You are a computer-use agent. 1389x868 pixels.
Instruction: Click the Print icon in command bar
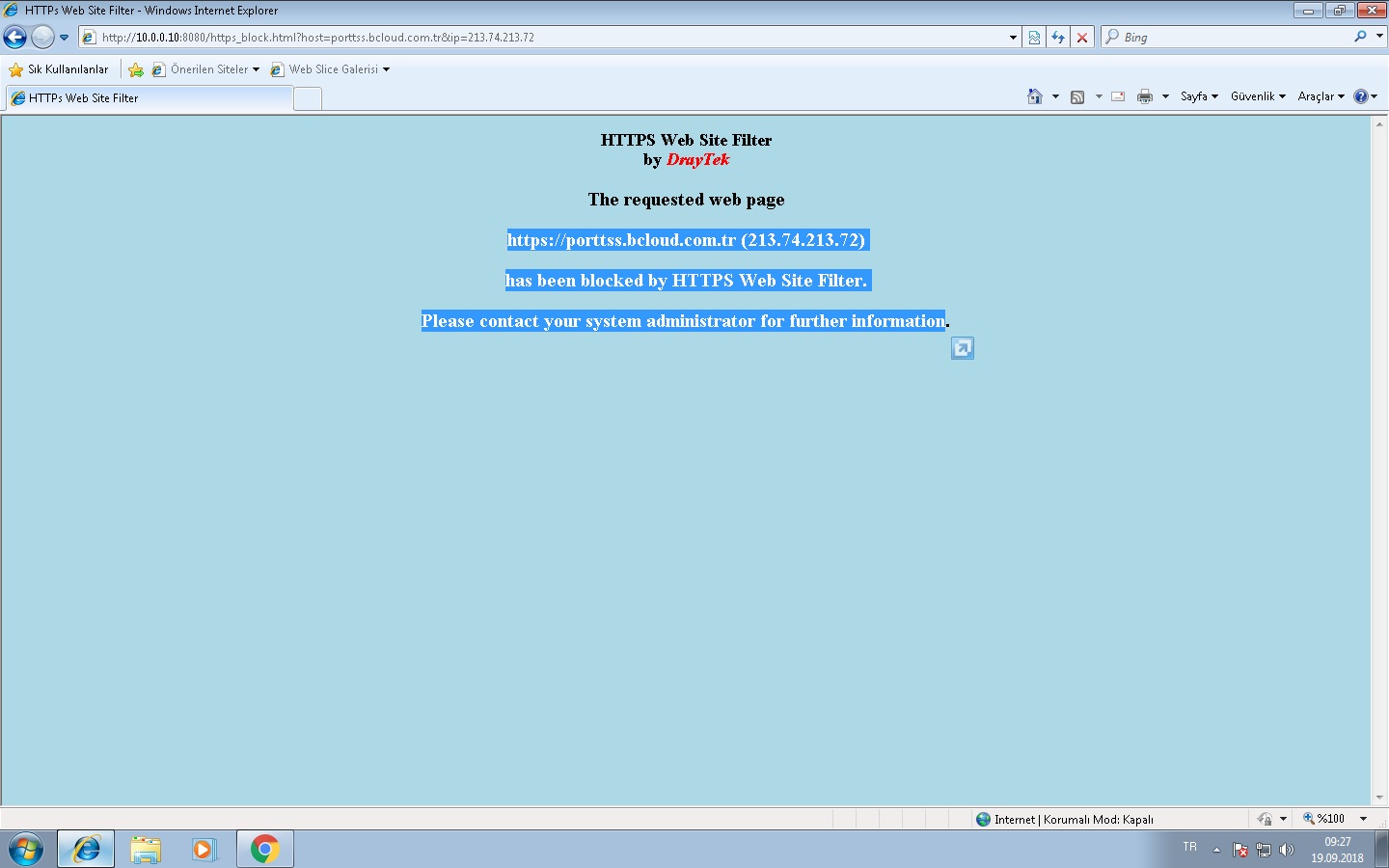point(1145,96)
